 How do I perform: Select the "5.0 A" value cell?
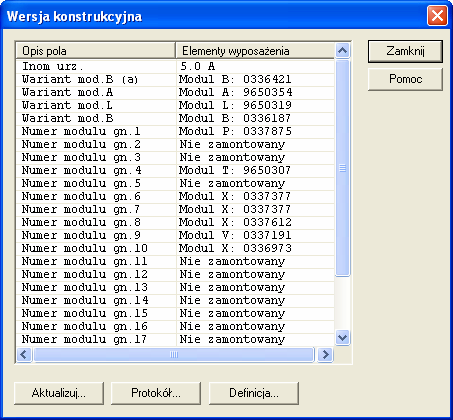tap(255, 67)
